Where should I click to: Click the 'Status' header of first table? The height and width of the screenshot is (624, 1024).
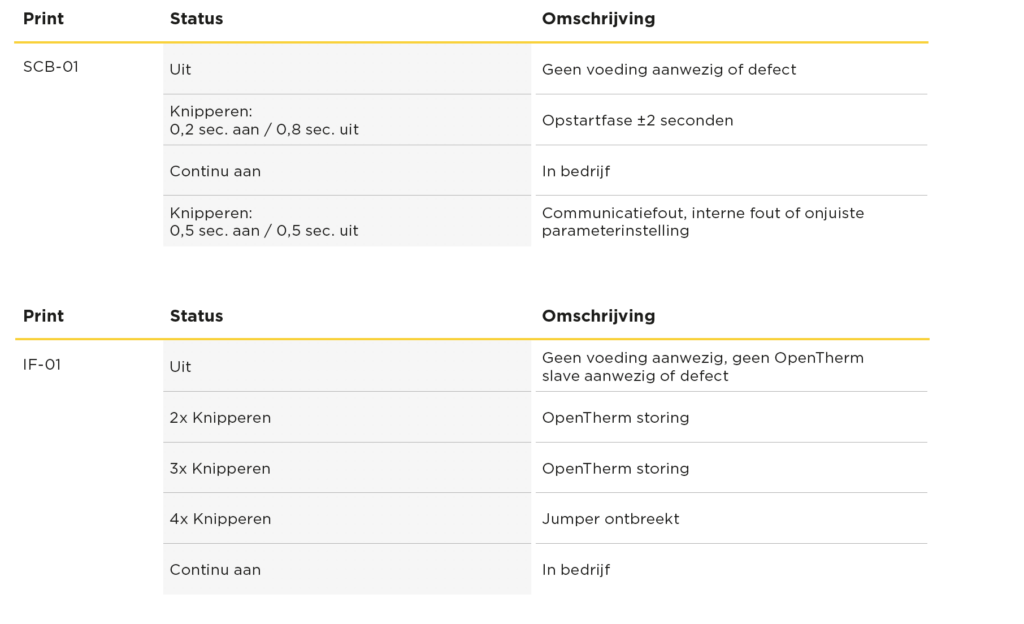click(197, 19)
